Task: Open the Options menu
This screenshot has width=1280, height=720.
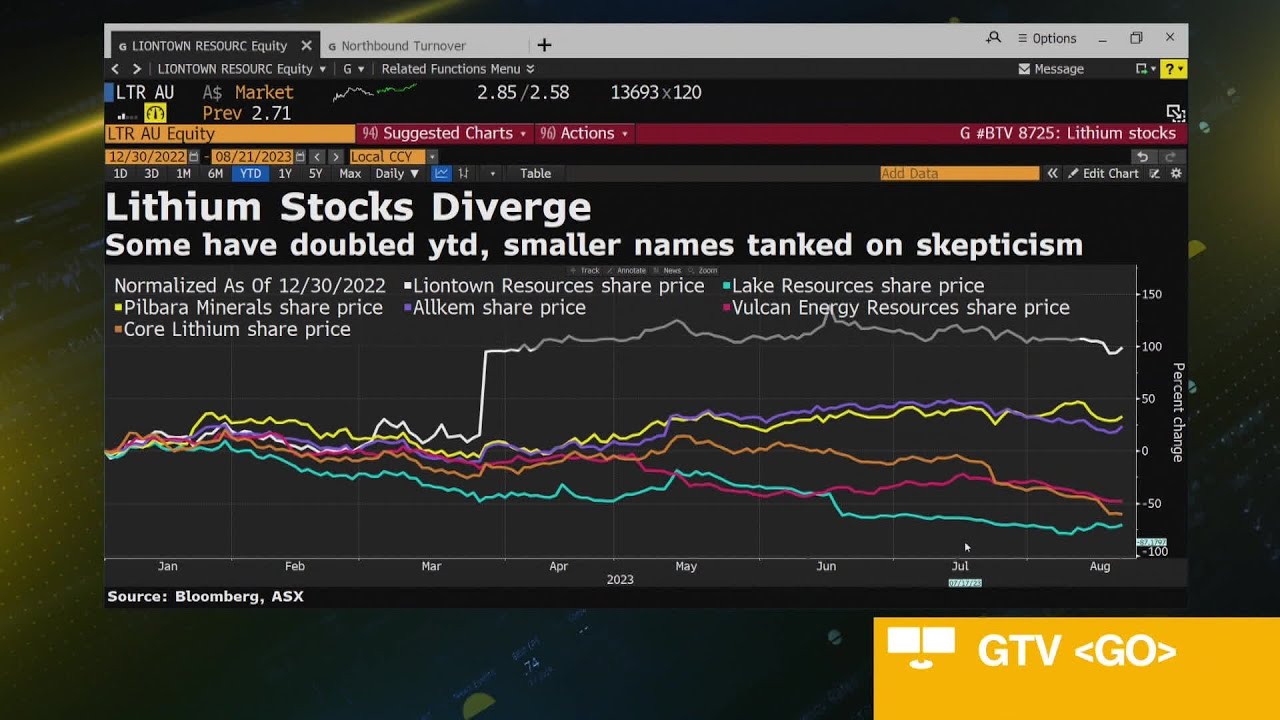Action: coord(1047,38)
